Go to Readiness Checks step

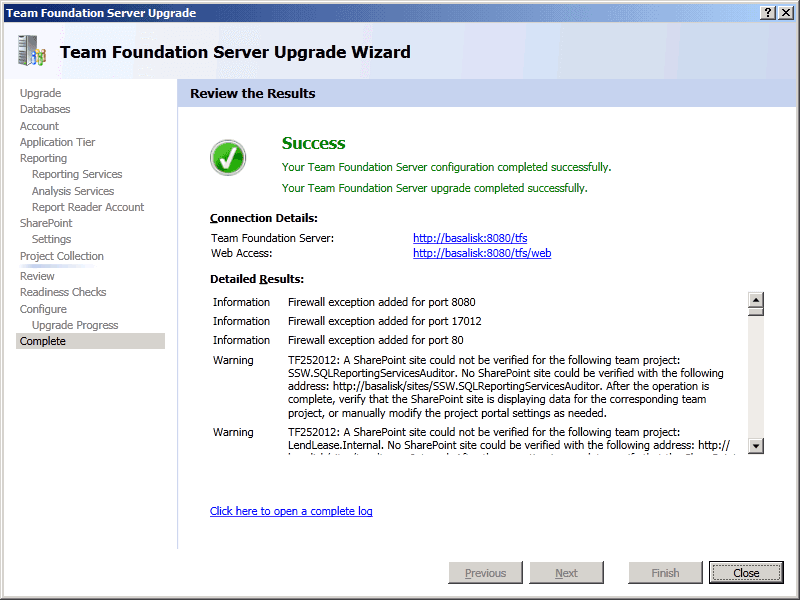(63, 292)
